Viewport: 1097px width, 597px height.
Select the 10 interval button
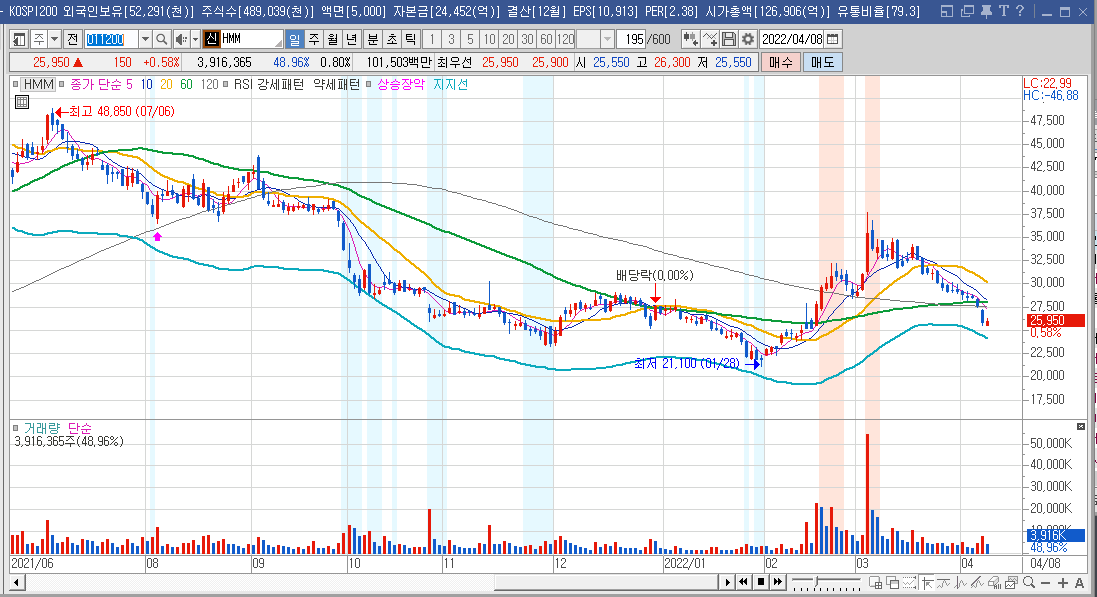489,39
